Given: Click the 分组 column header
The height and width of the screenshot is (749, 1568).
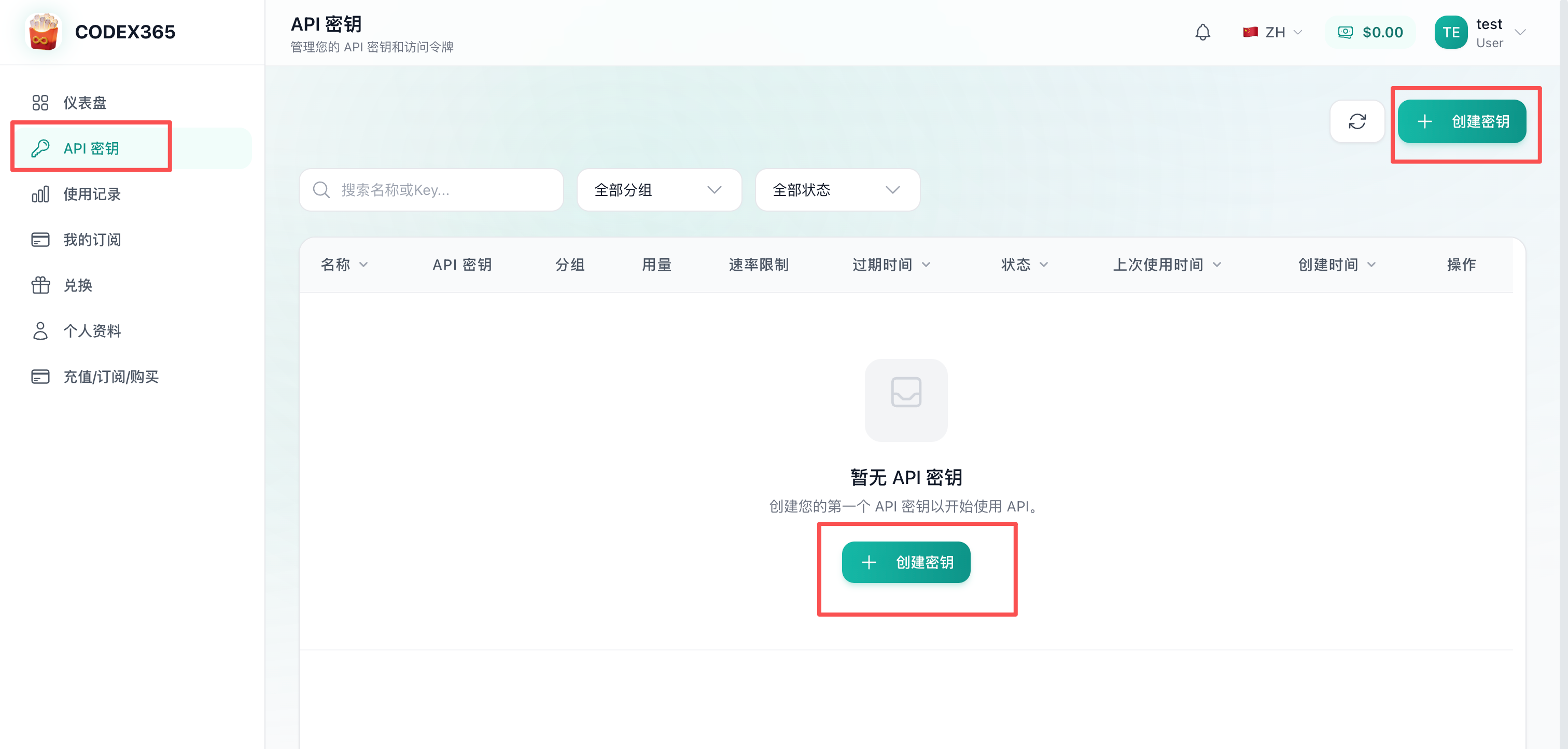Looking at the screenshot, I should [570, 265].
